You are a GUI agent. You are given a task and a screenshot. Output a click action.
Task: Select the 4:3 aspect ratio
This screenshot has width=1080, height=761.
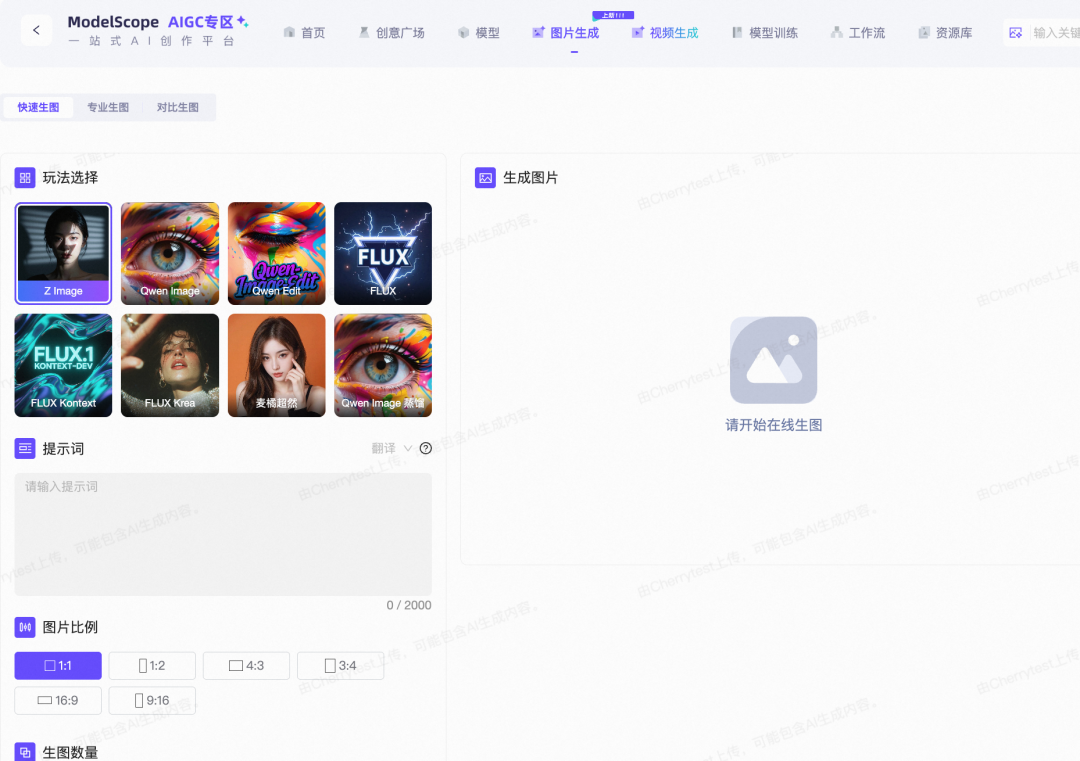click(x=246, y=665)
